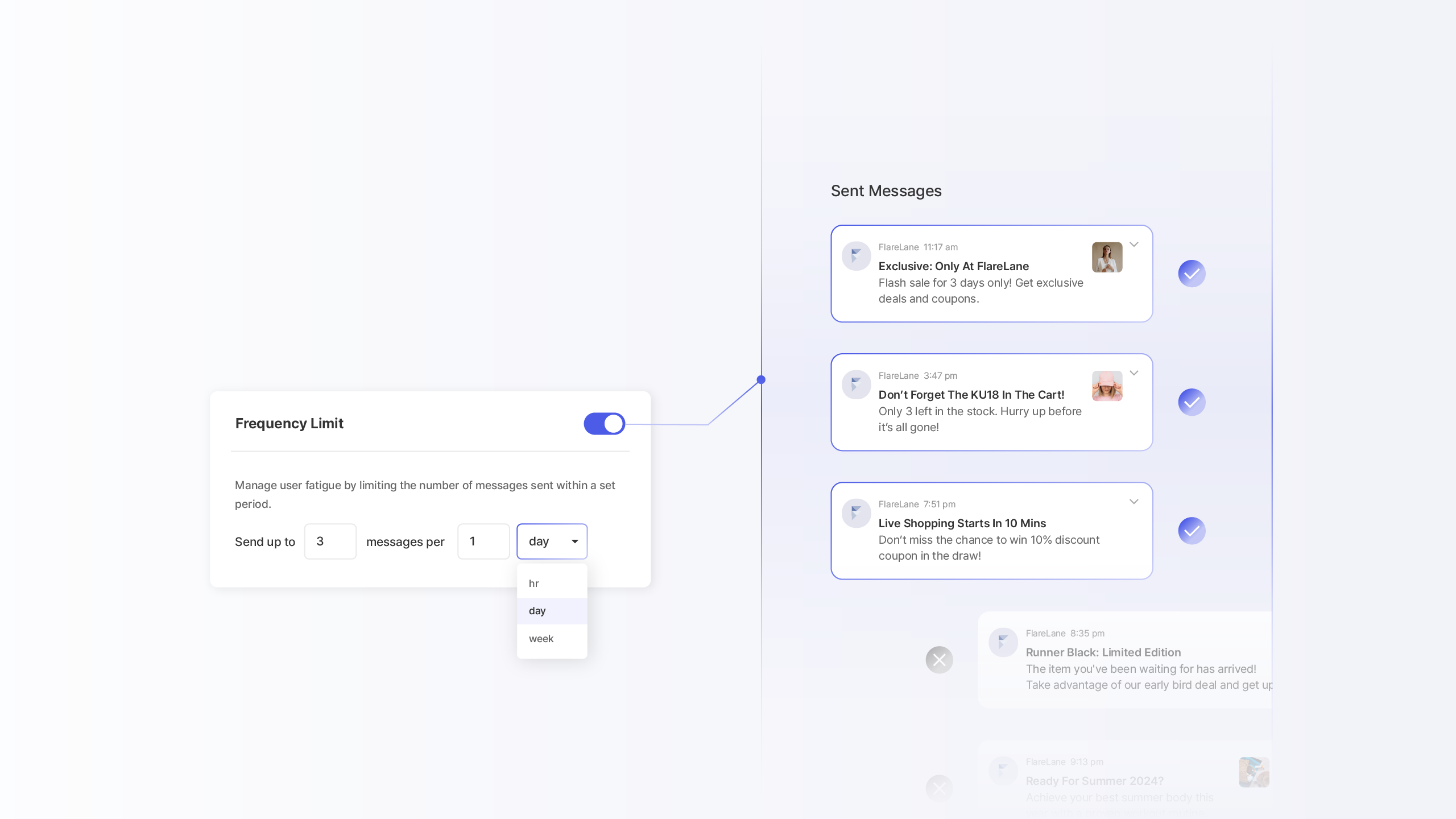Click the message count field showing 3
This screenshot has height=819, width=1456.
click(330, 541)
